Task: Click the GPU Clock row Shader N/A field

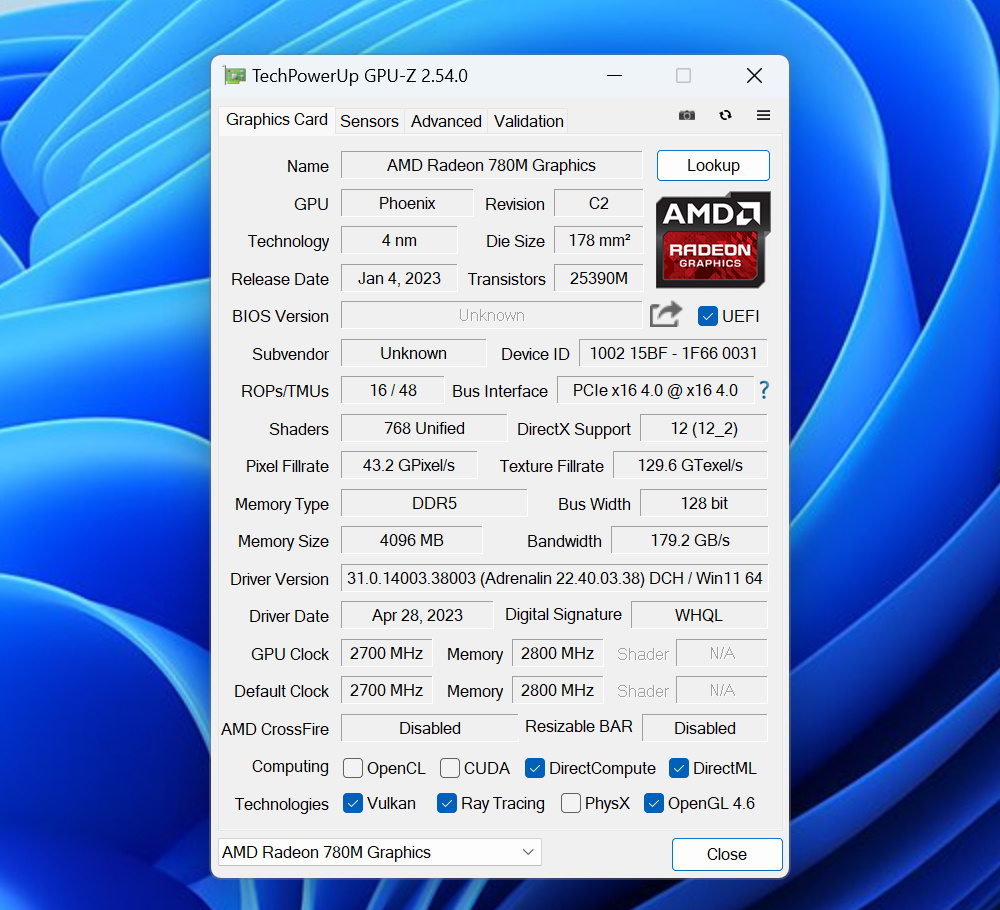Action: coord(722,653)
